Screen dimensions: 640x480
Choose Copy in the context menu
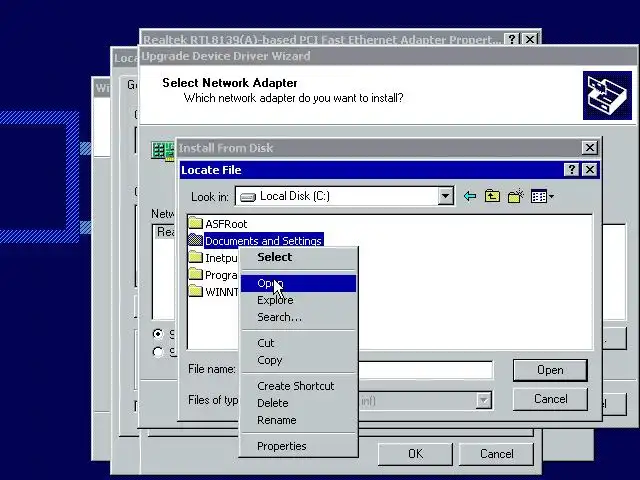point(298,360)
